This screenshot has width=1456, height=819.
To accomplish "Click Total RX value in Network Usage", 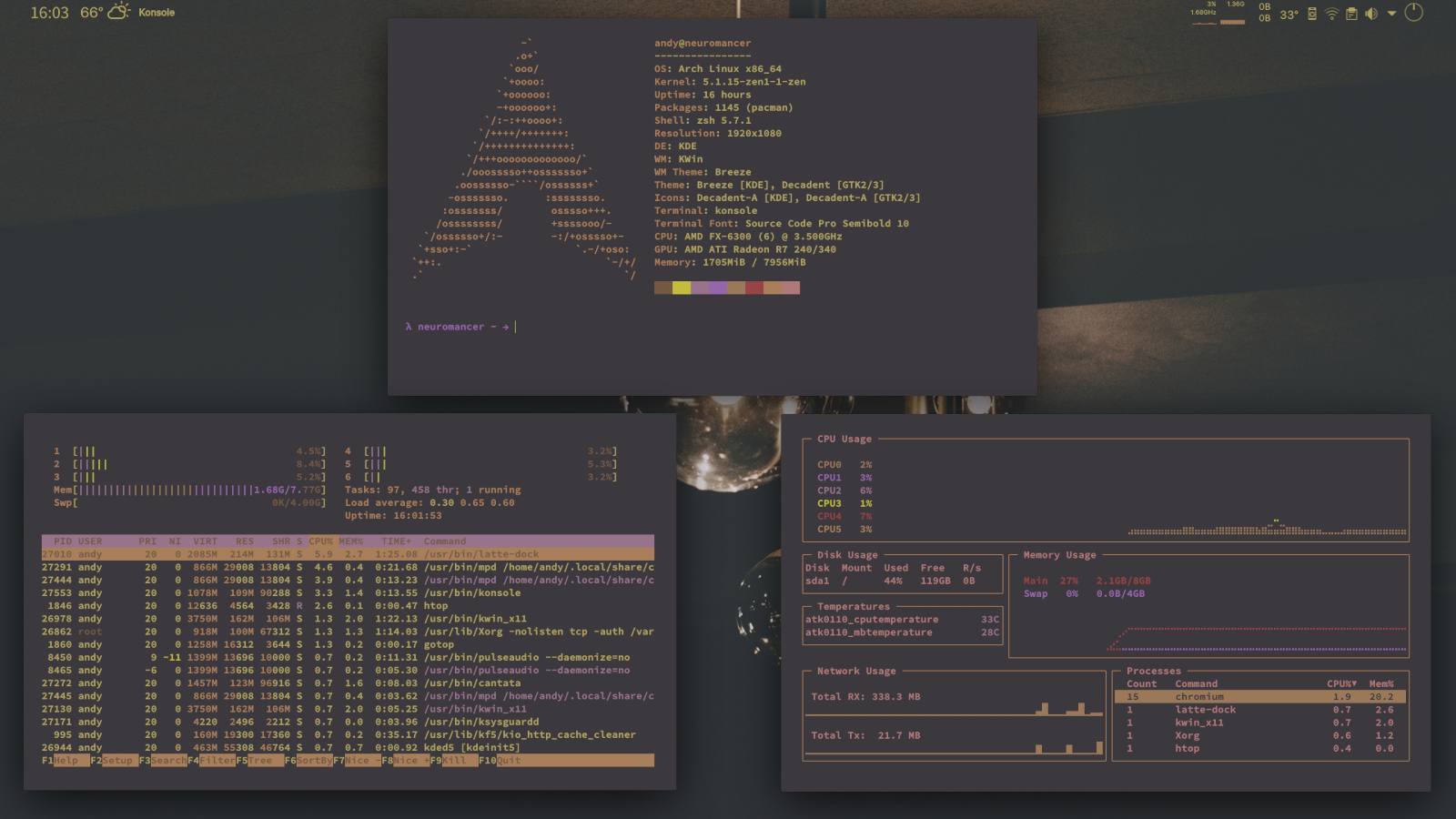I will [896, 697].
